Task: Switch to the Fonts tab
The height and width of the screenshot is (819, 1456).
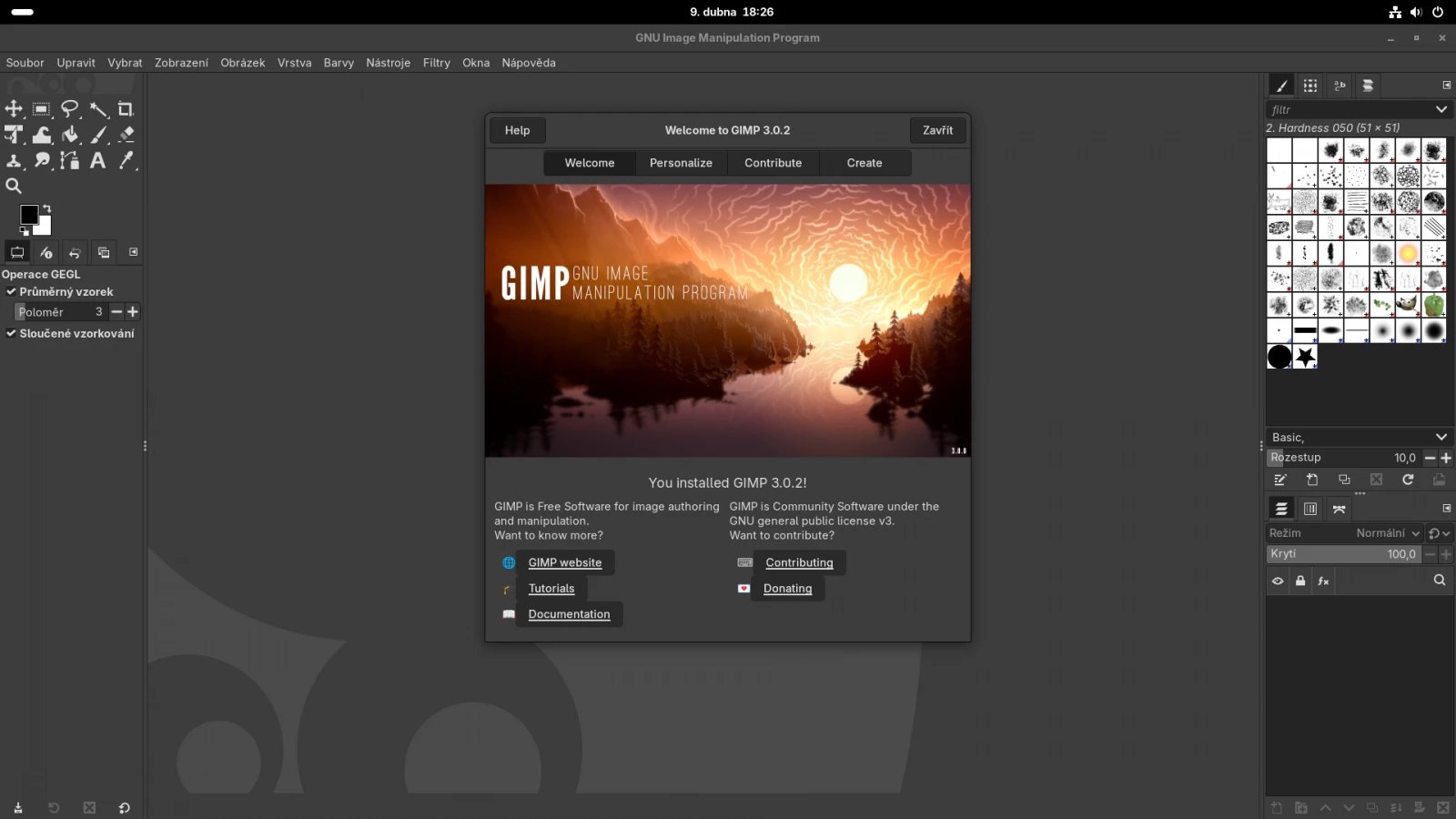Action: [x=1340, y=86]
